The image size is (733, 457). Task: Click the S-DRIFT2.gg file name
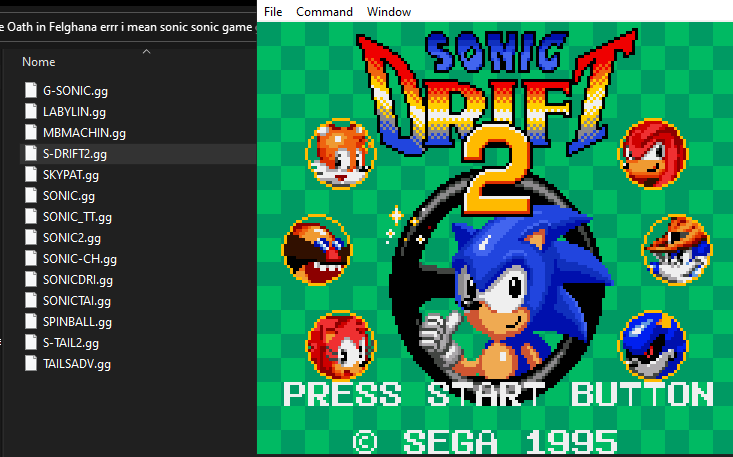click(75, 154)
